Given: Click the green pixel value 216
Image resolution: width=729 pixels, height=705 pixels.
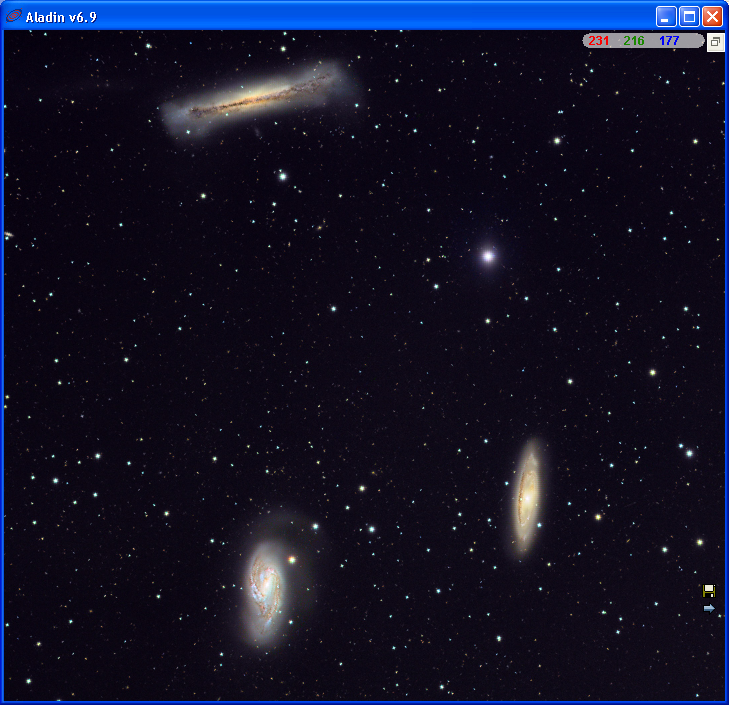Looking at the screenshot, I should (634, 41).
